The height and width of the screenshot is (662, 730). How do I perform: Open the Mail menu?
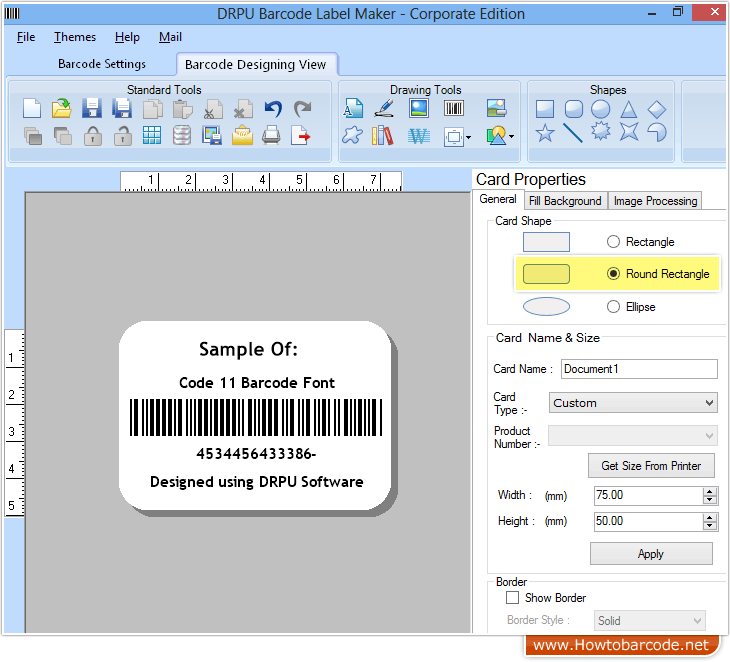170,37
